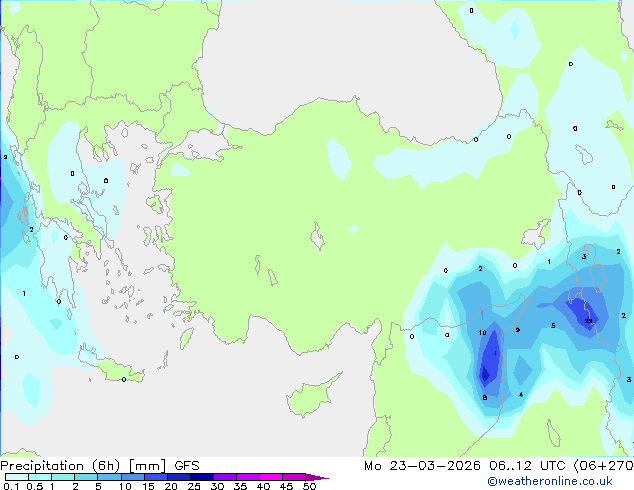The image size is (634, 490).
Task: Click the 25–30 mm dark navy legend swatch
Action: pyautogui.click(x=202, y=477)
